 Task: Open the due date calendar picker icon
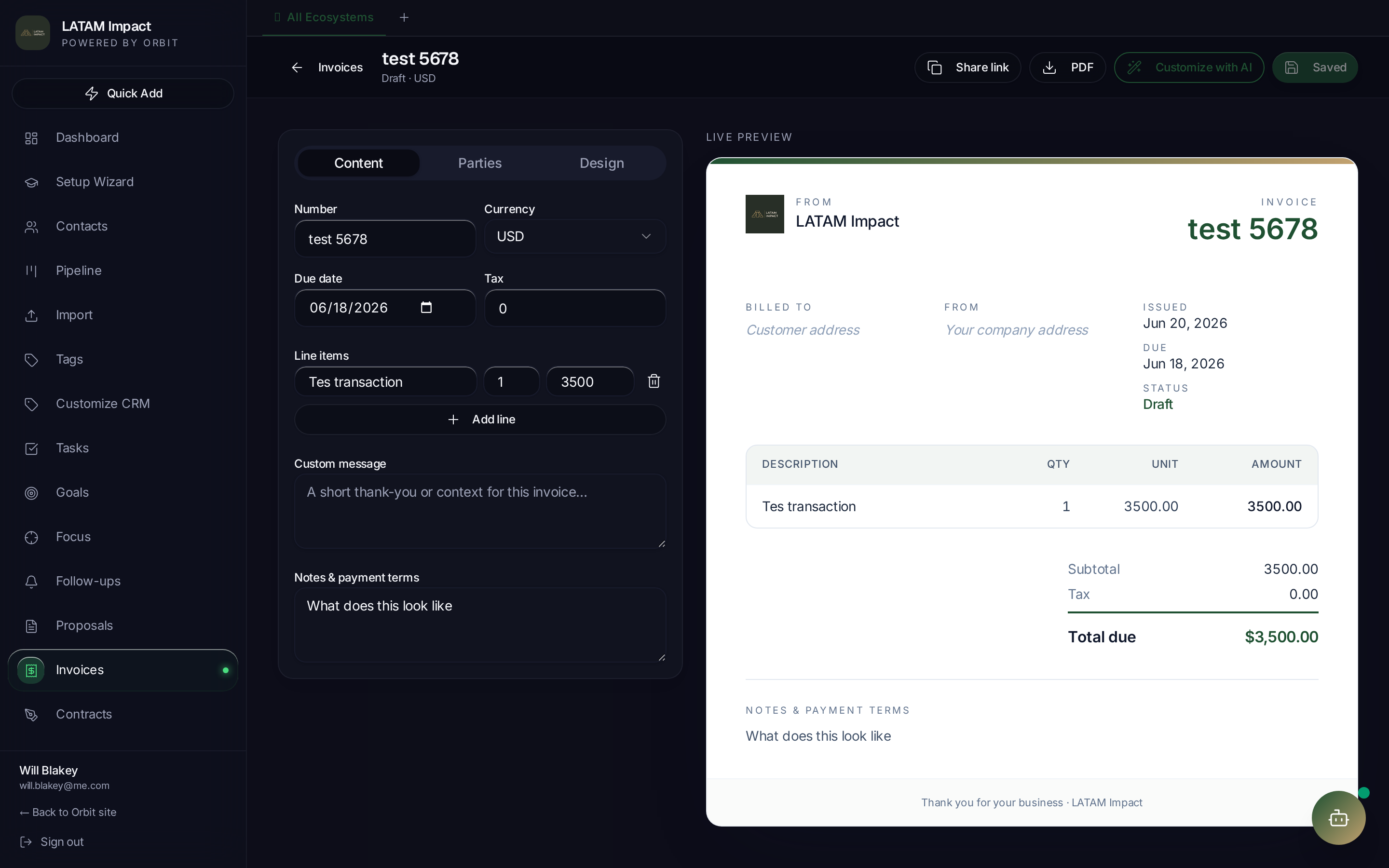[x=426, y=308]
